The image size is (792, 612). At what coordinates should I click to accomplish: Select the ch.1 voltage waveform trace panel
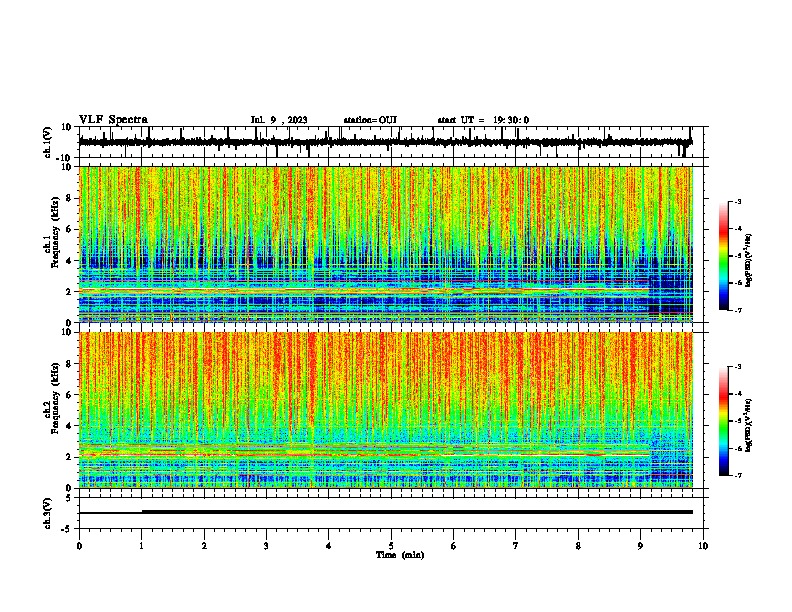(x=393, y=142)
